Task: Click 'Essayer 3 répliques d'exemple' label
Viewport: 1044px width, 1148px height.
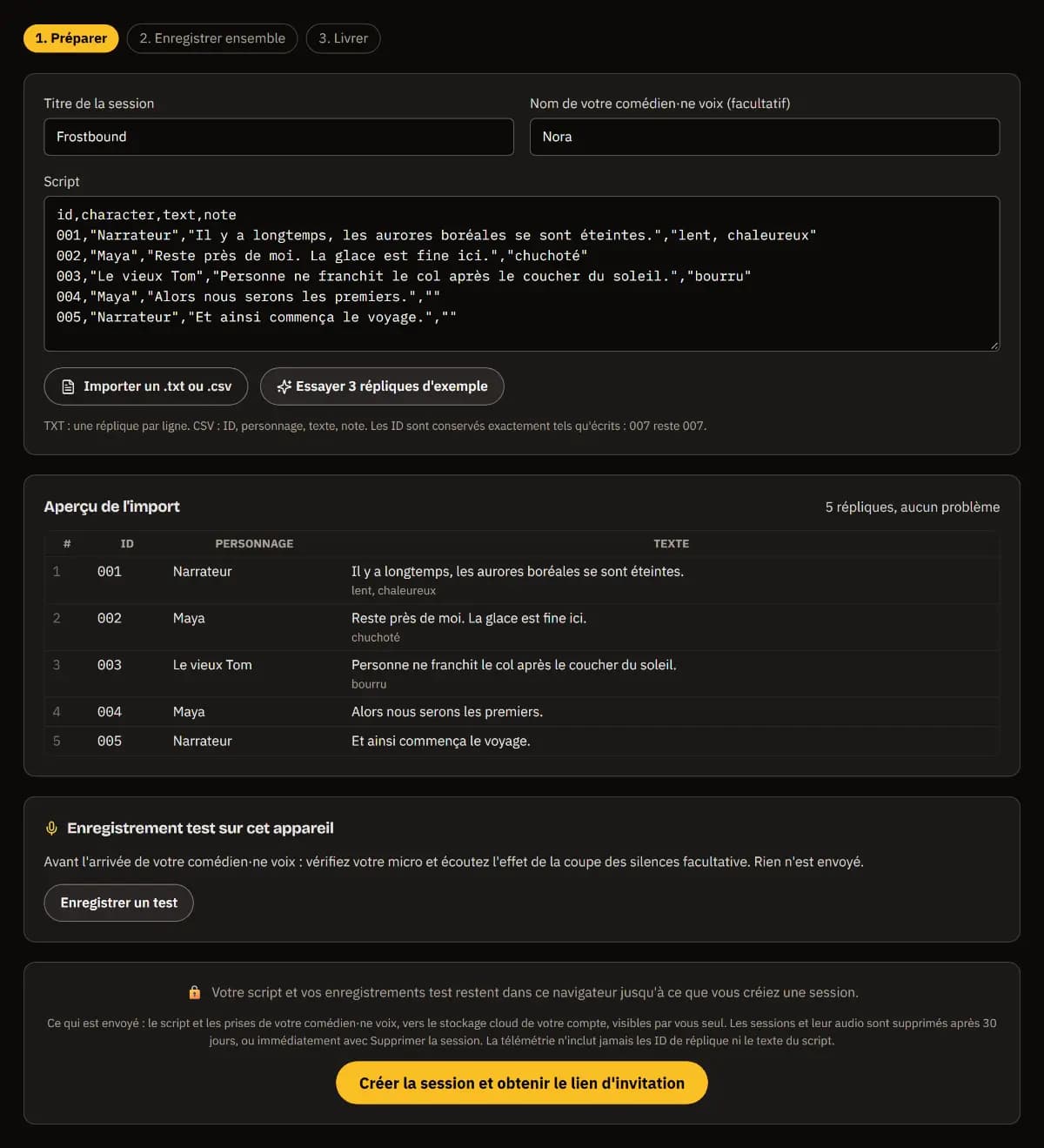Action: (x=391, y=386)
